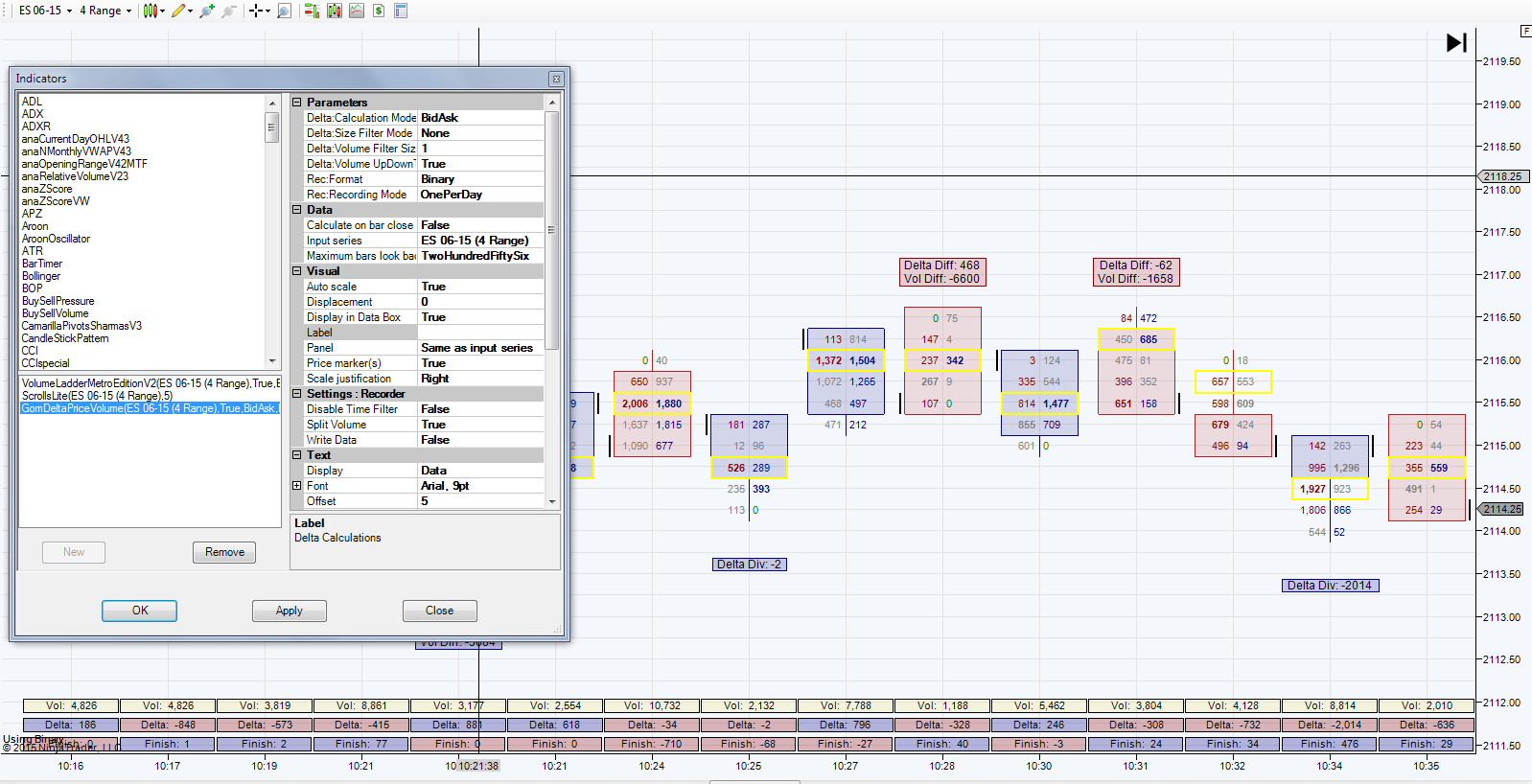Screen dimensions: 1532x784
Task: Click the Apply button
Action: click(x=290, y=611)
